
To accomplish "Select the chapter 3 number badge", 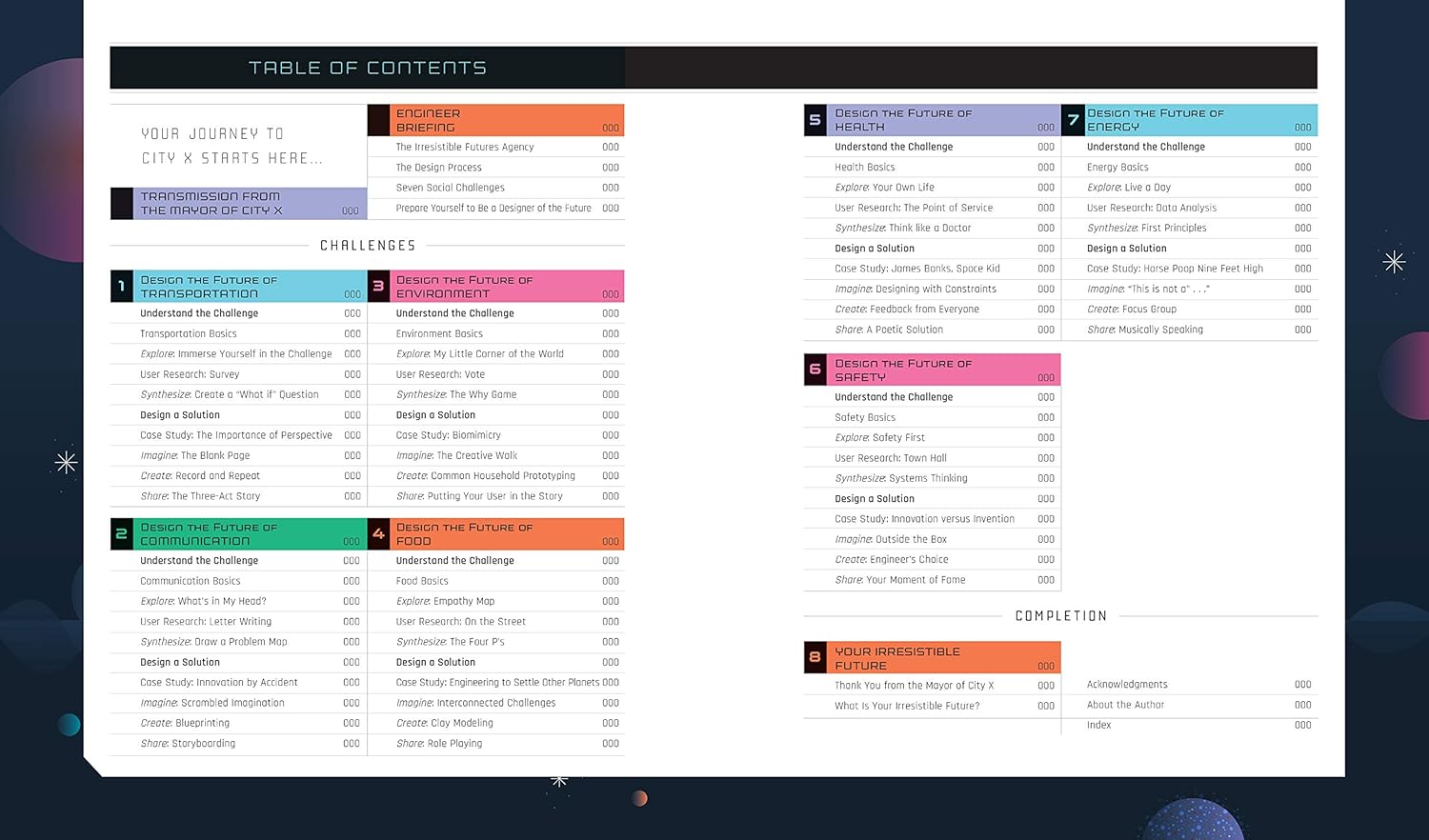I will pyautogui.click(x=378, y=287).
